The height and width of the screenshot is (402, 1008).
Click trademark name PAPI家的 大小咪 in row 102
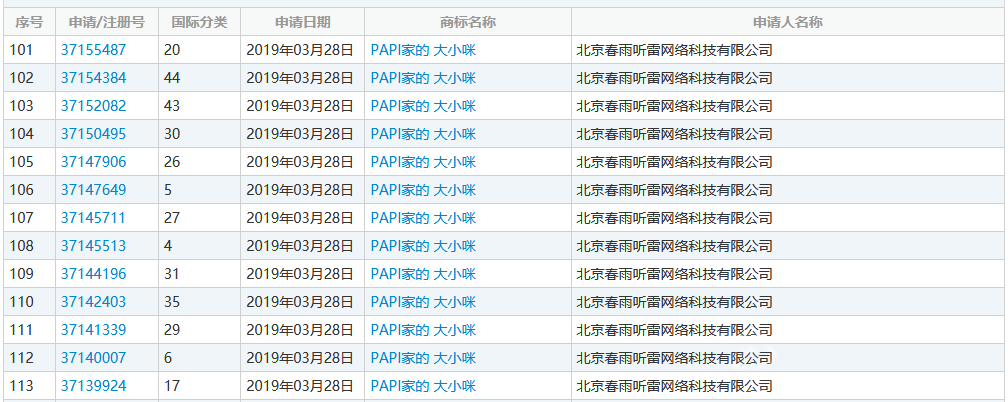point(423,78)
